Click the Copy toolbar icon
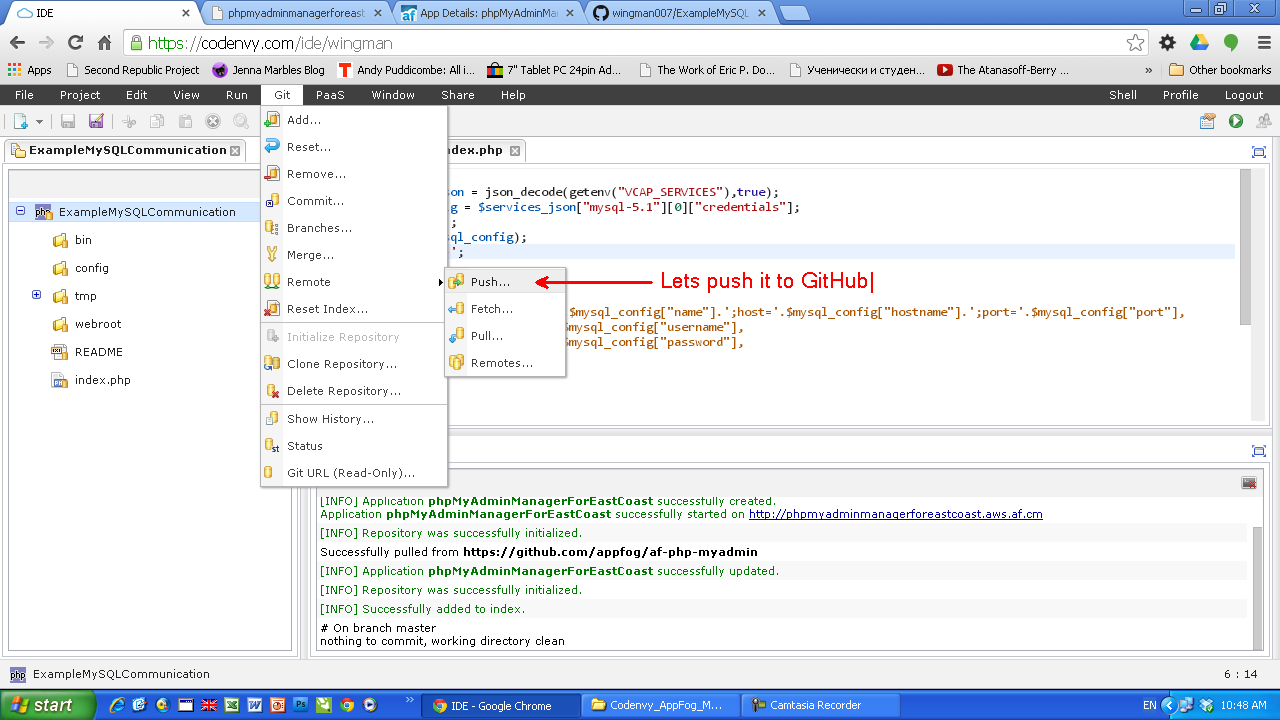The image size is (1280, 720). [157, 121]
